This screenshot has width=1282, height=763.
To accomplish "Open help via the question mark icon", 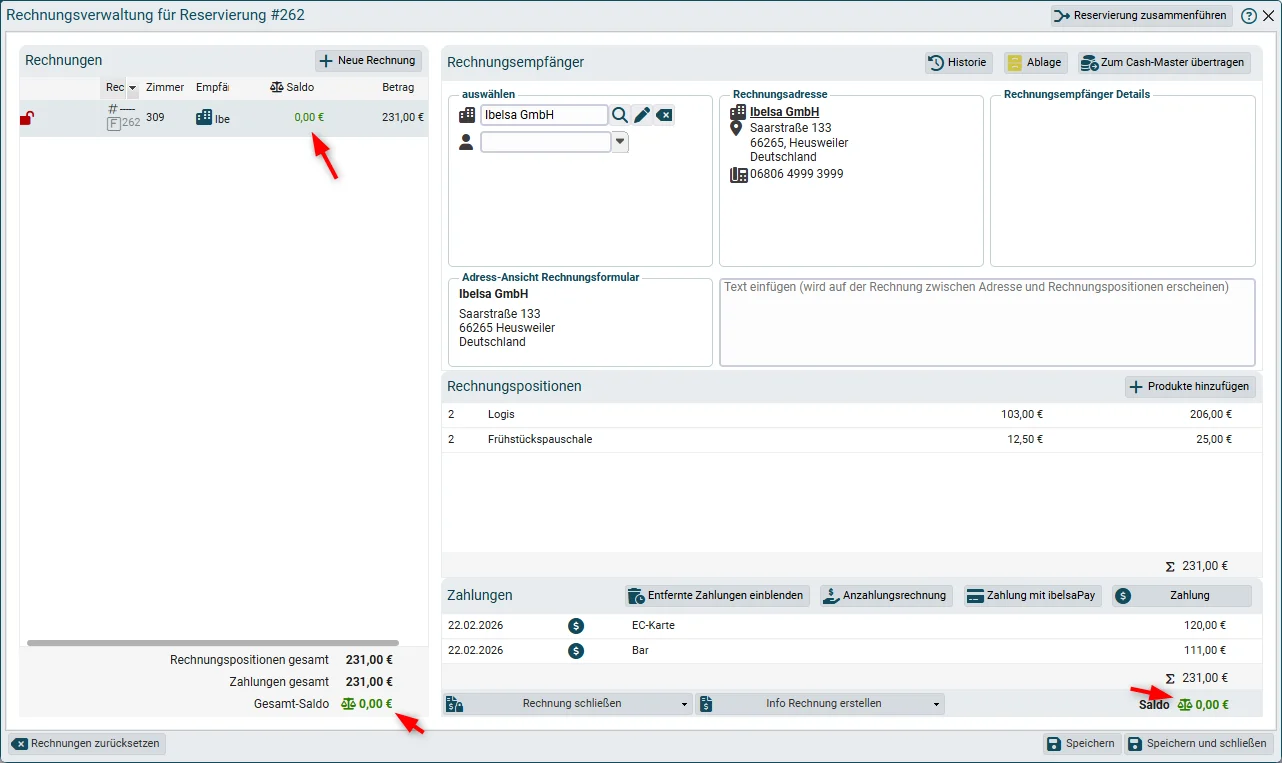I will (1249, 16).
